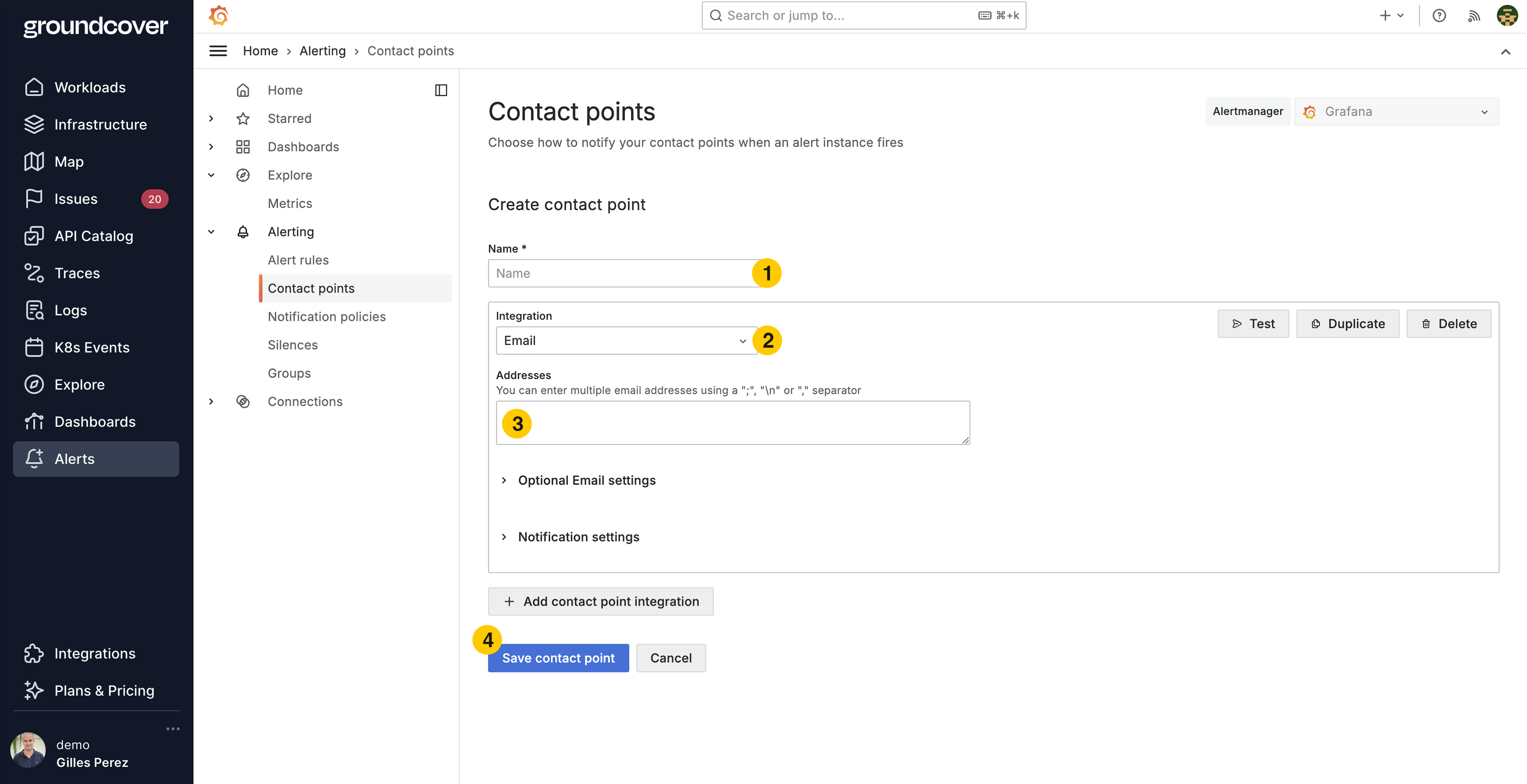Open the Integration Email dropdown
The image size is (1527, 784).
pyautogui.click(x=626, y=341)
